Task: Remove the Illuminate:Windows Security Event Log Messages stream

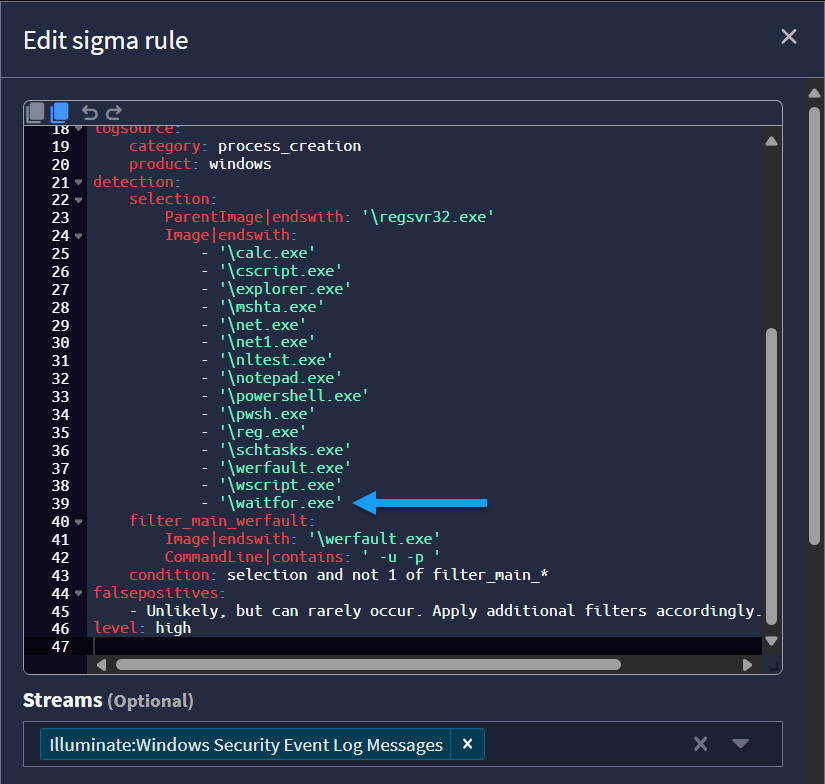Action: [467, 744]
